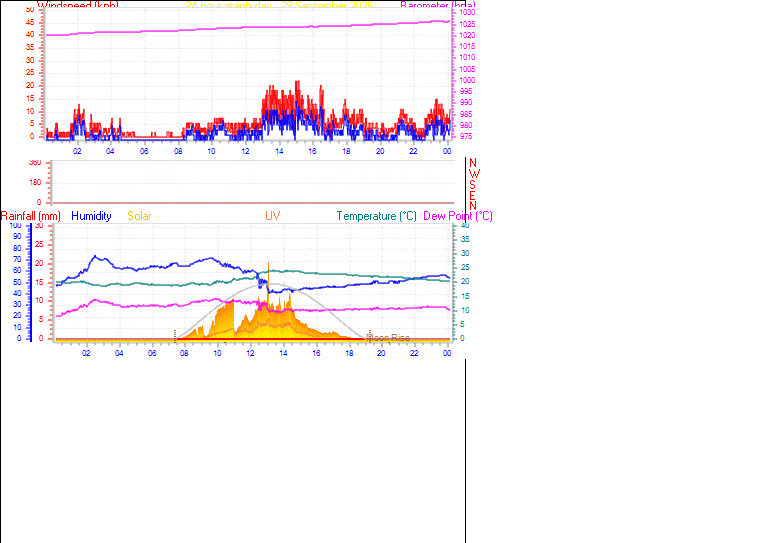Select the 1025 barometer axis value
The height and width of the screenshot is (543, 761).
tap(467, 24)
